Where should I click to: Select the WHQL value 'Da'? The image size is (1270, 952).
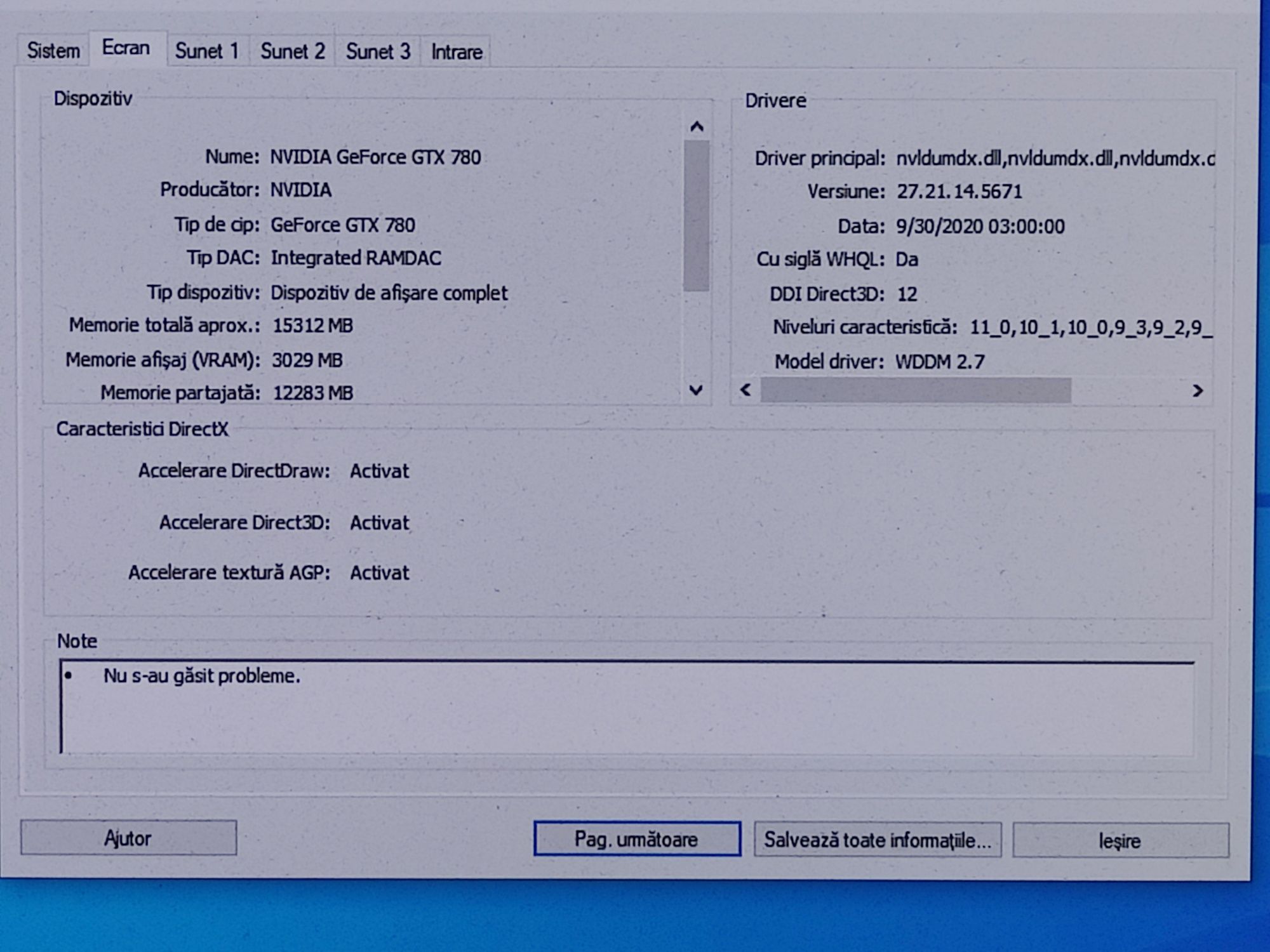(907, 260)
